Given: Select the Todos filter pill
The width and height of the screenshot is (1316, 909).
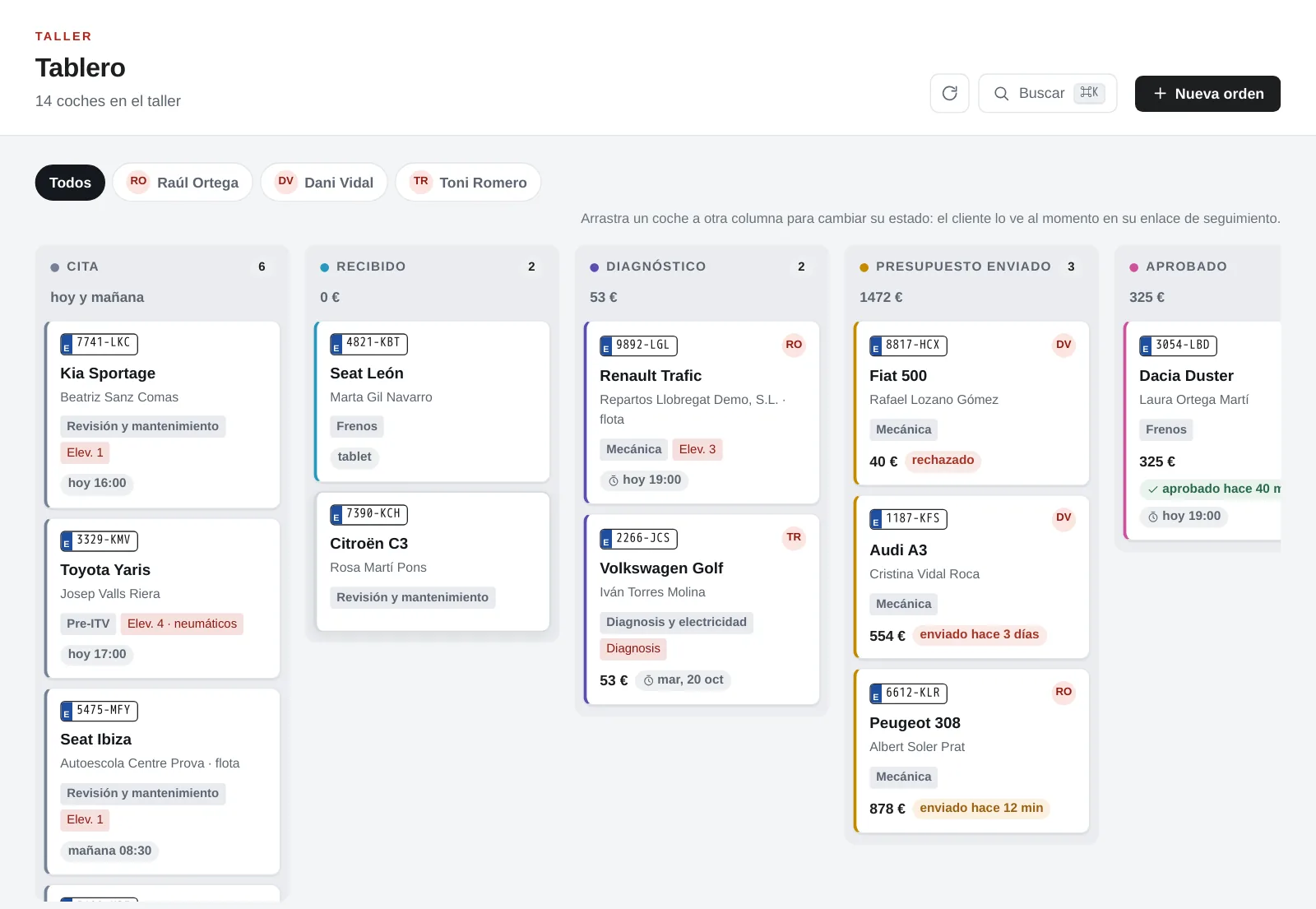Looking at the screenshot, I should (70, 183).
